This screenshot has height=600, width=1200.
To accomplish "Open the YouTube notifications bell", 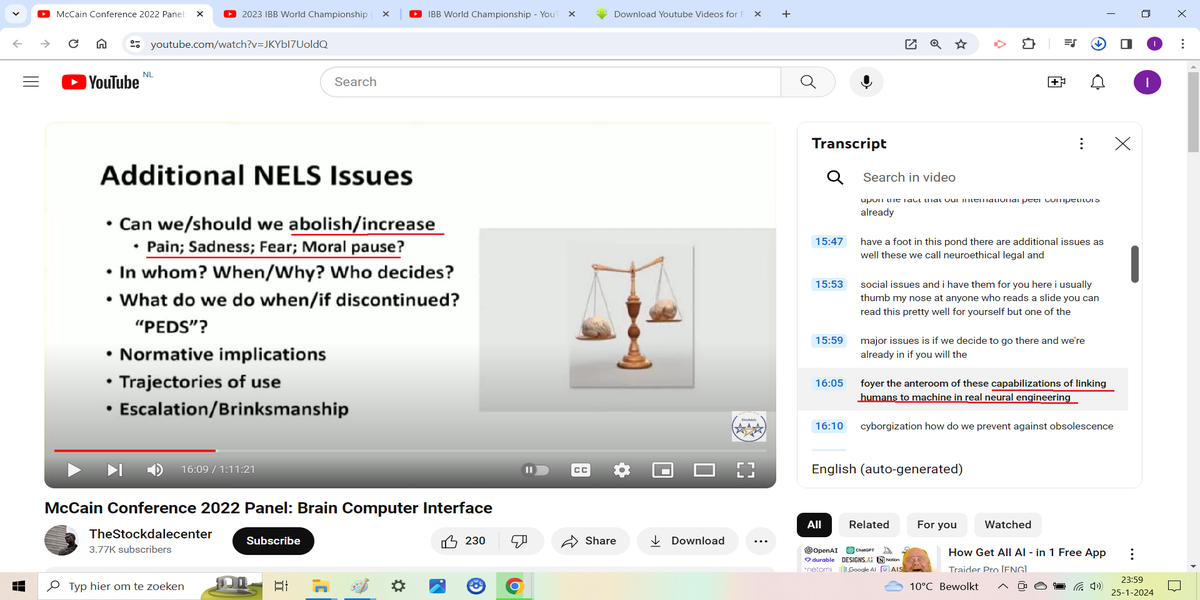I will 1098,82.
